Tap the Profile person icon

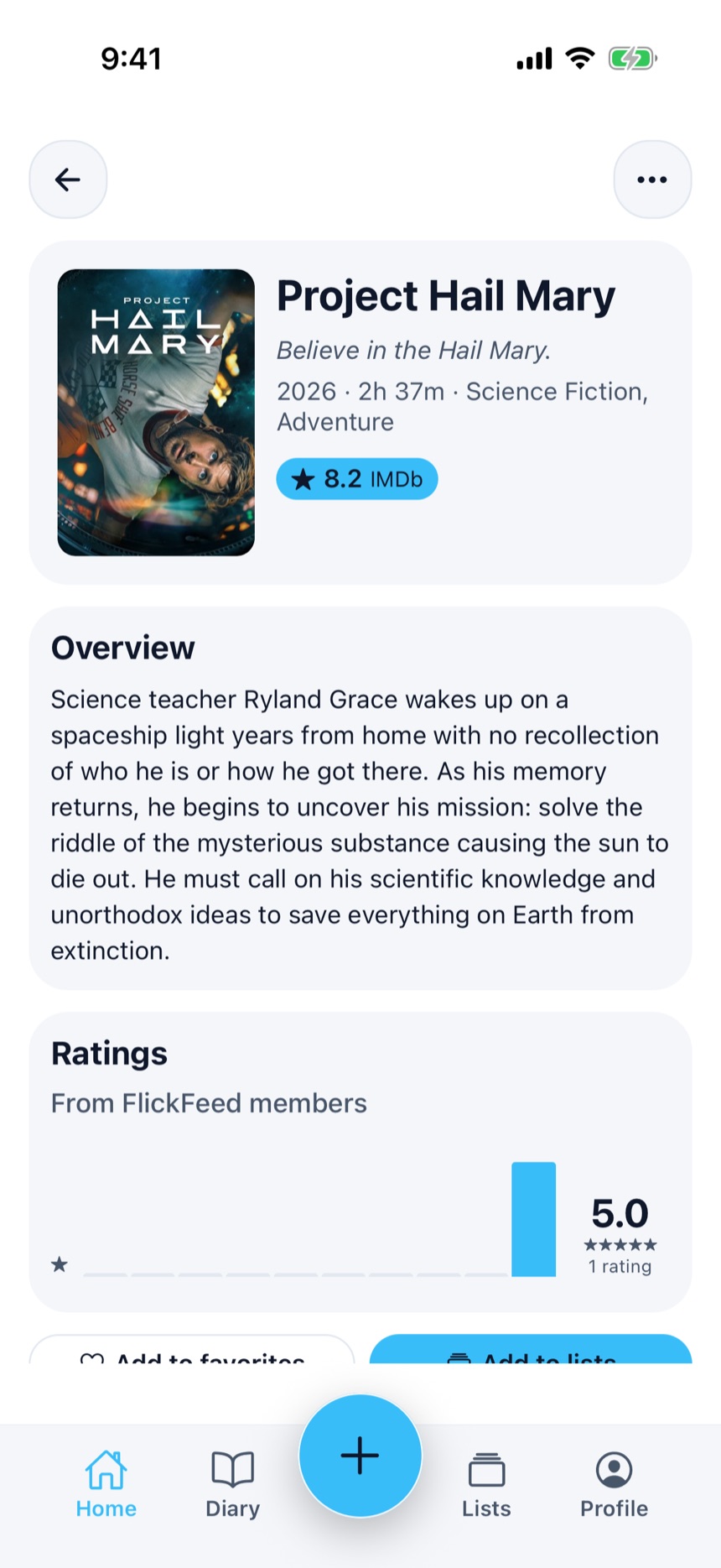pos(614,1469)
